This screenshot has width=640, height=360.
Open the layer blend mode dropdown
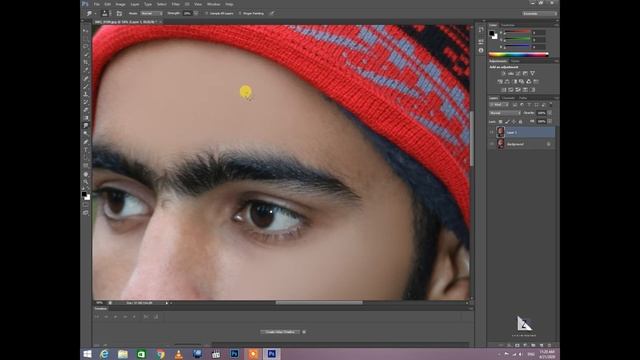[505, 113]
